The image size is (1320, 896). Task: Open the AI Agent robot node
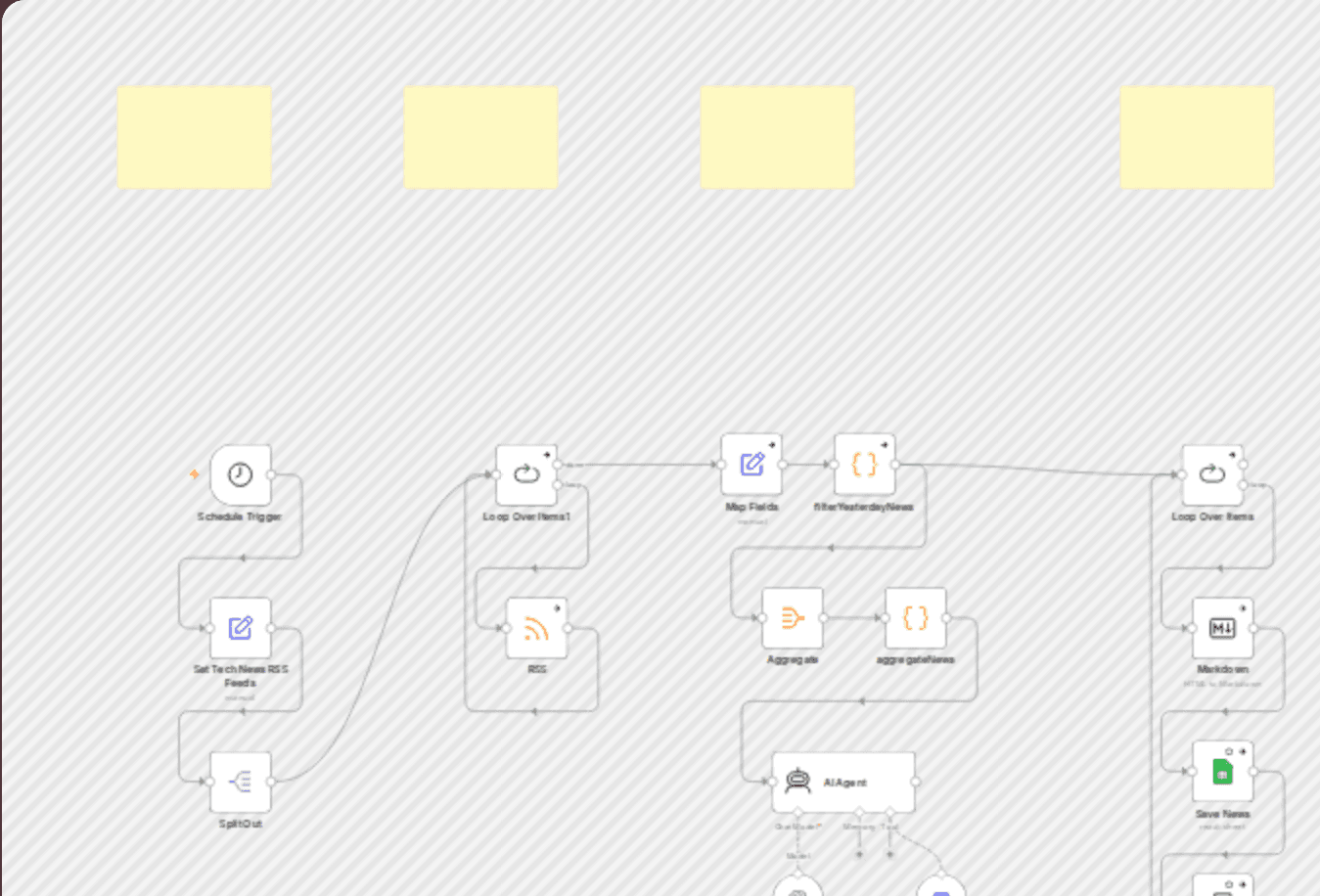click(843, 782)
